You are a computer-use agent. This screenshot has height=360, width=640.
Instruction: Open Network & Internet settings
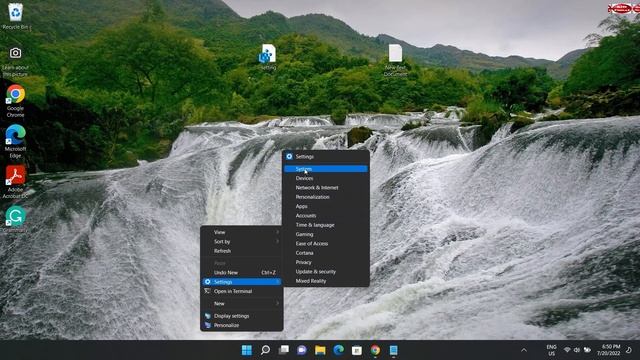(x=326, y=188)
